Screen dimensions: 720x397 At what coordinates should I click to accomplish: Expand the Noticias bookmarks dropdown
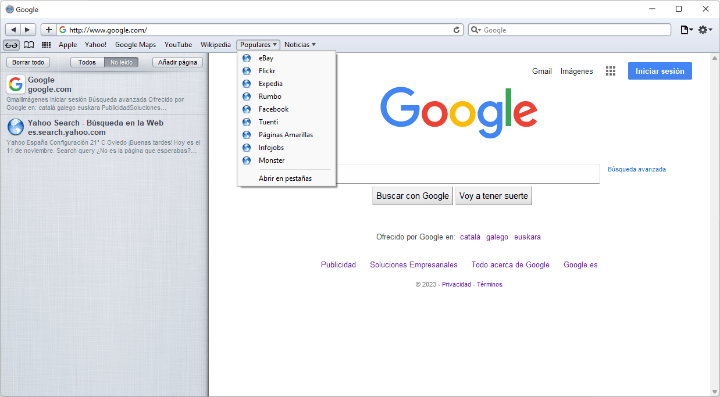pyautogui.click(x=300, y=45)
